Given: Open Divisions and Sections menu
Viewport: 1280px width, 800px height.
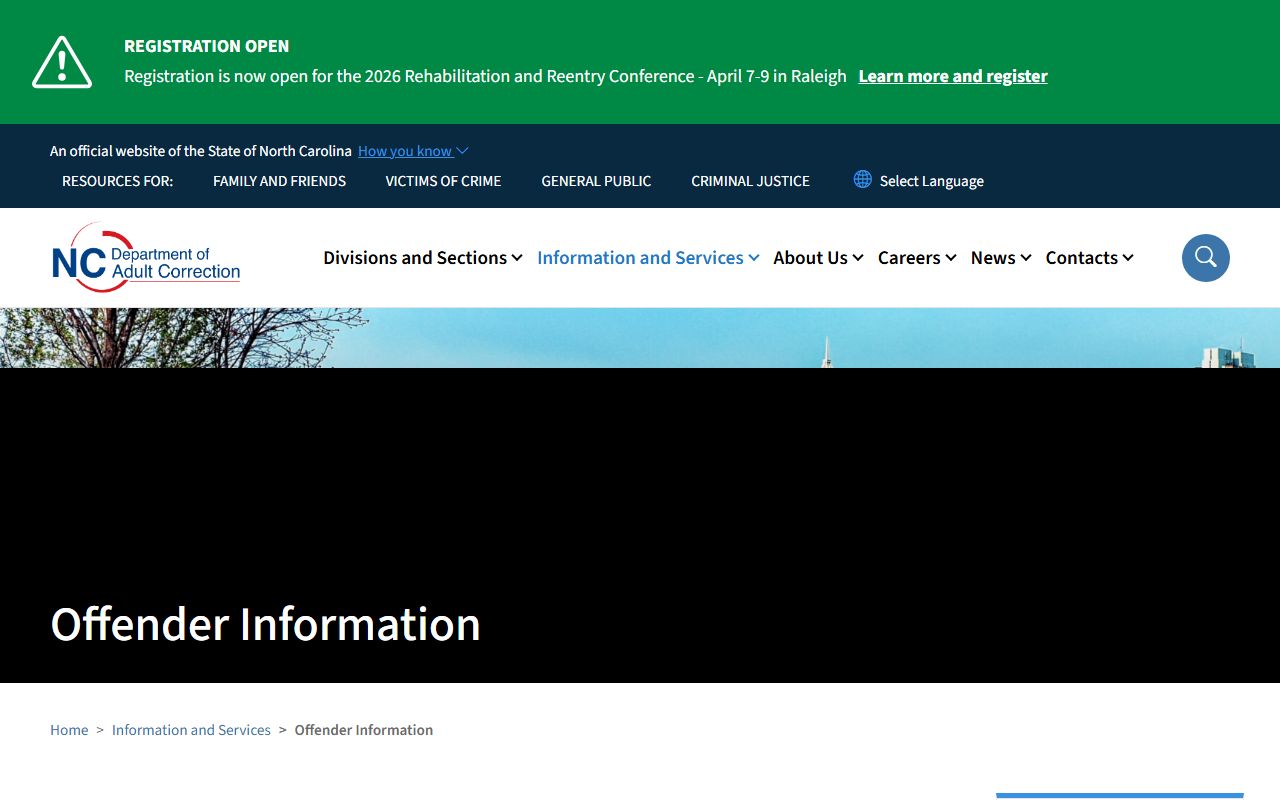Looking at the screenshot, I should (x=422, y=258).
